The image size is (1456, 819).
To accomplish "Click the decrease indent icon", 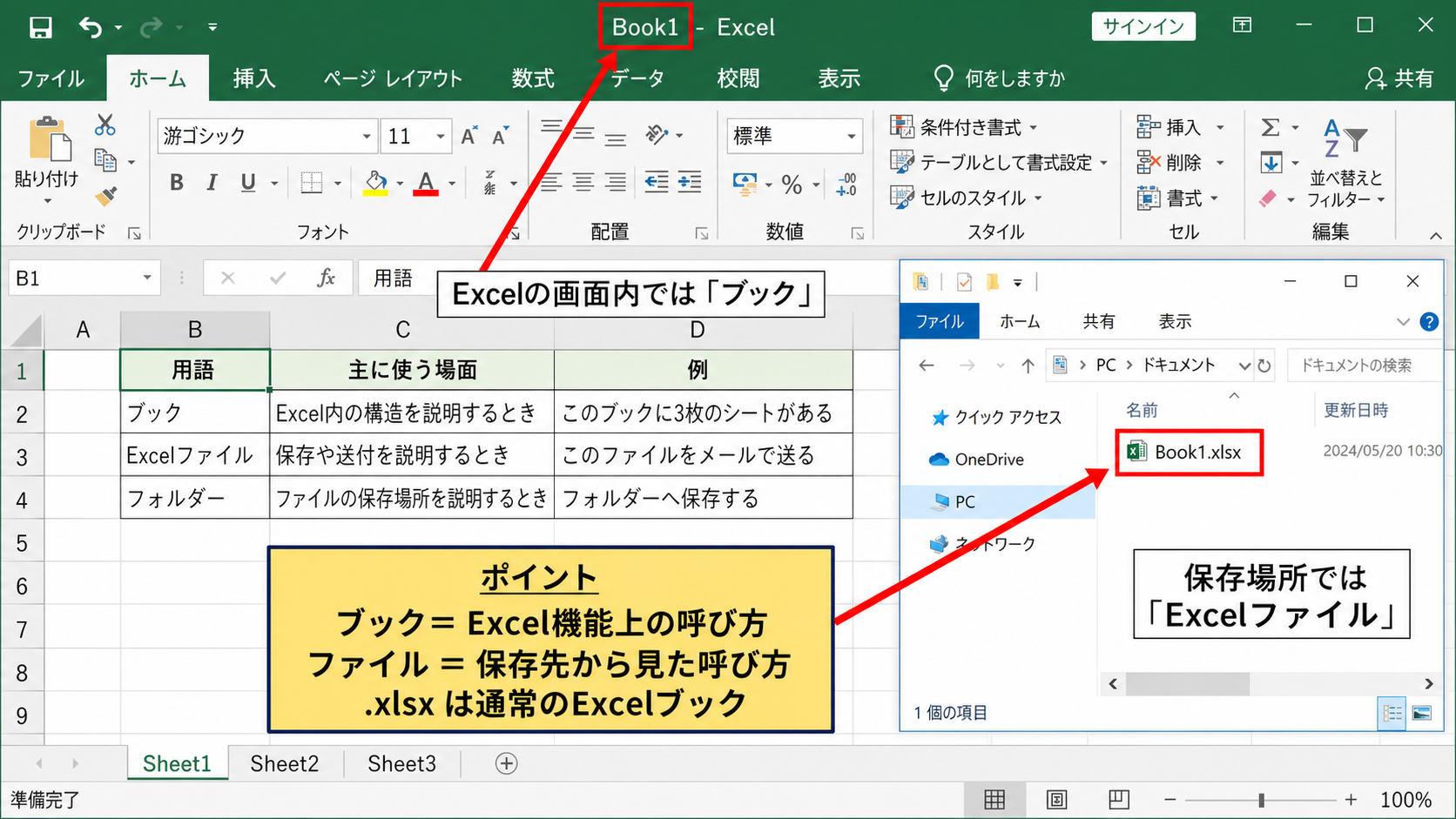I will click(657, 182).
